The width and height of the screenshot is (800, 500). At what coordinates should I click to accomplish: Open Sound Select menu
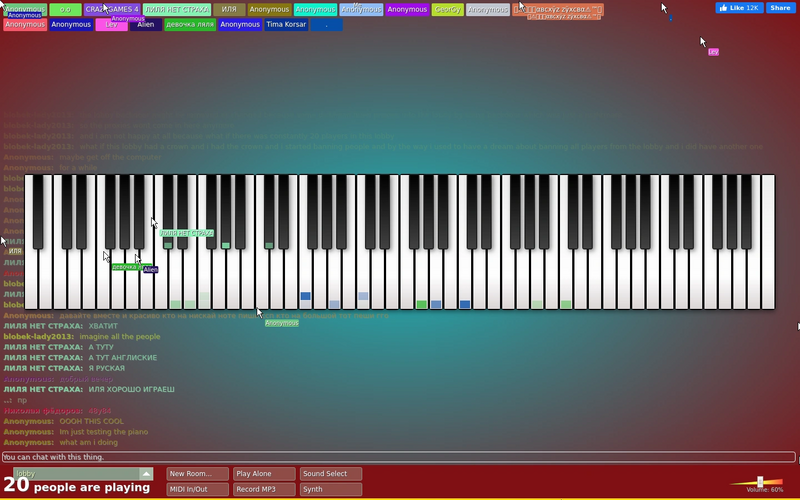click(331, 473)
